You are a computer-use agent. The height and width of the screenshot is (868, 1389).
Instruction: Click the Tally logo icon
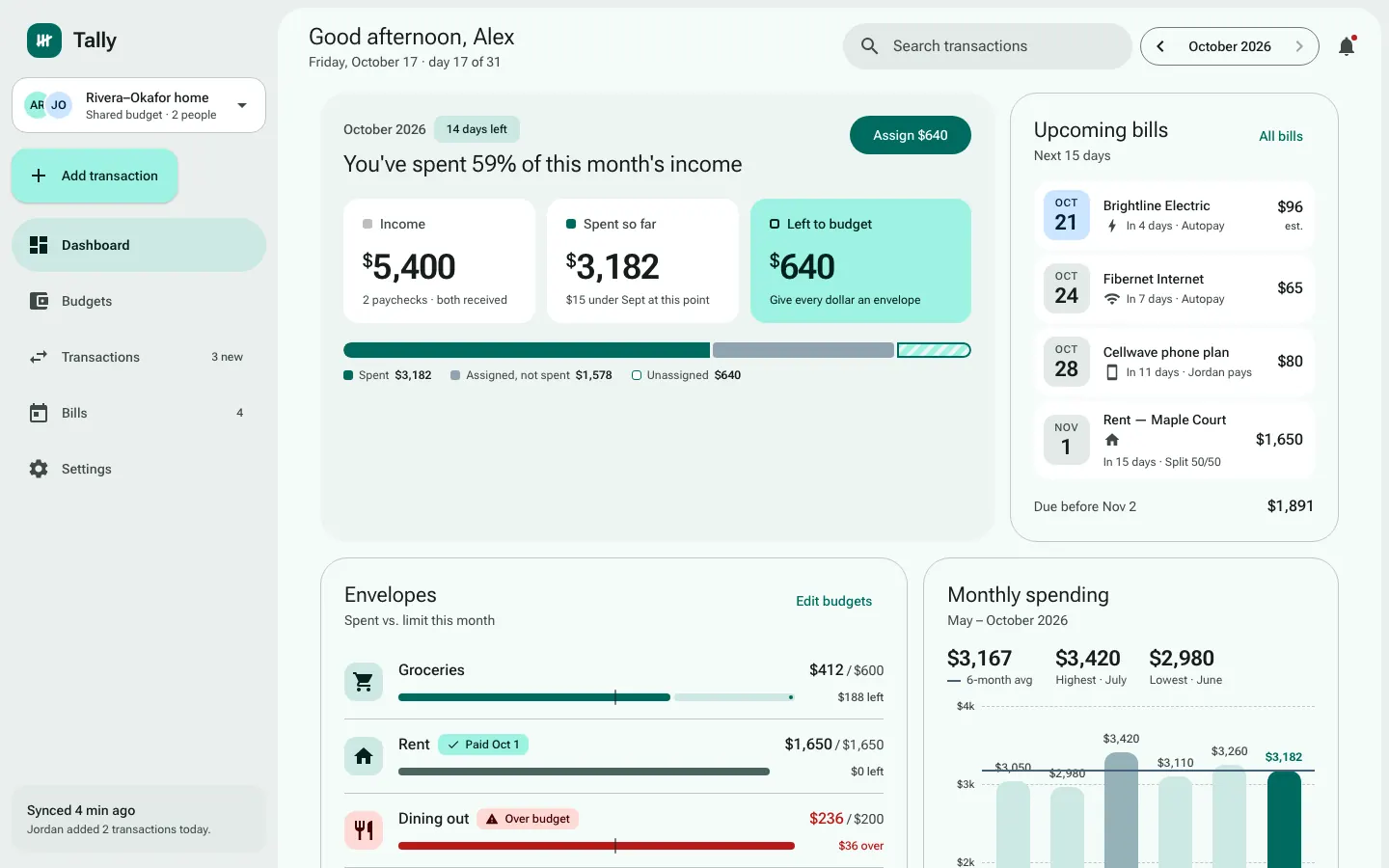tap(44, 41)
